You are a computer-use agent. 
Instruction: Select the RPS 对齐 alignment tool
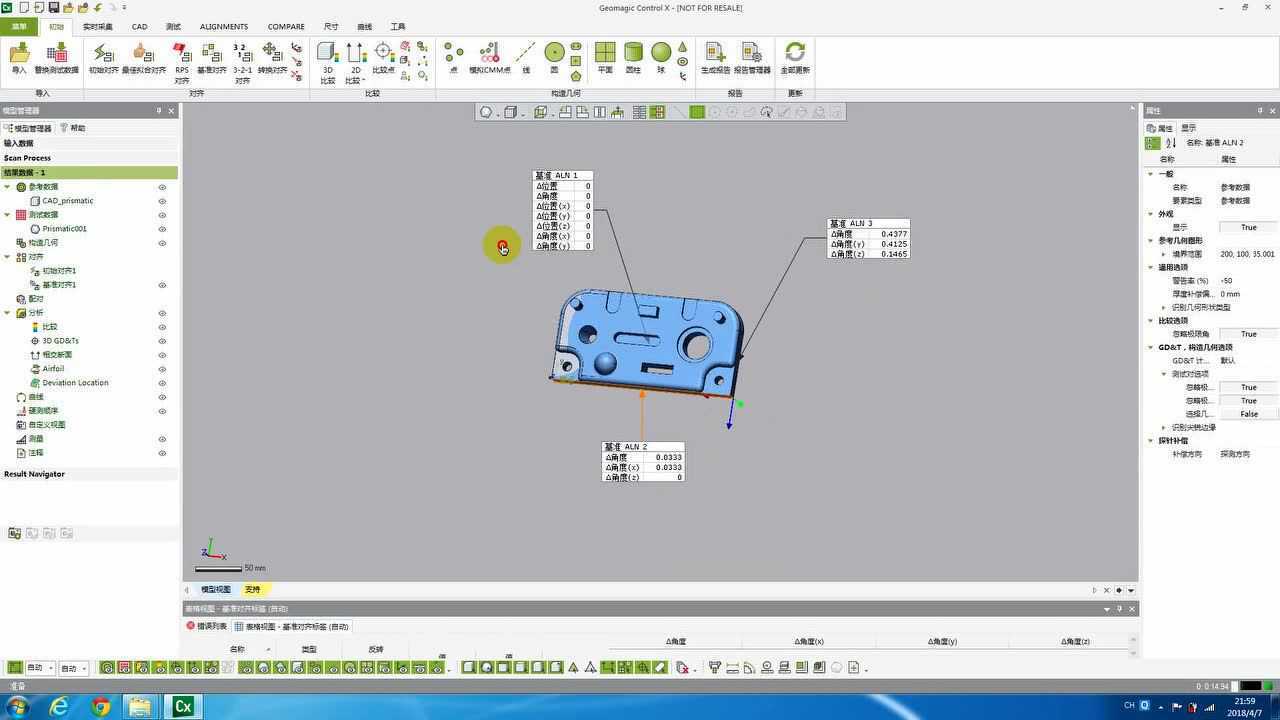click(182, 60)
